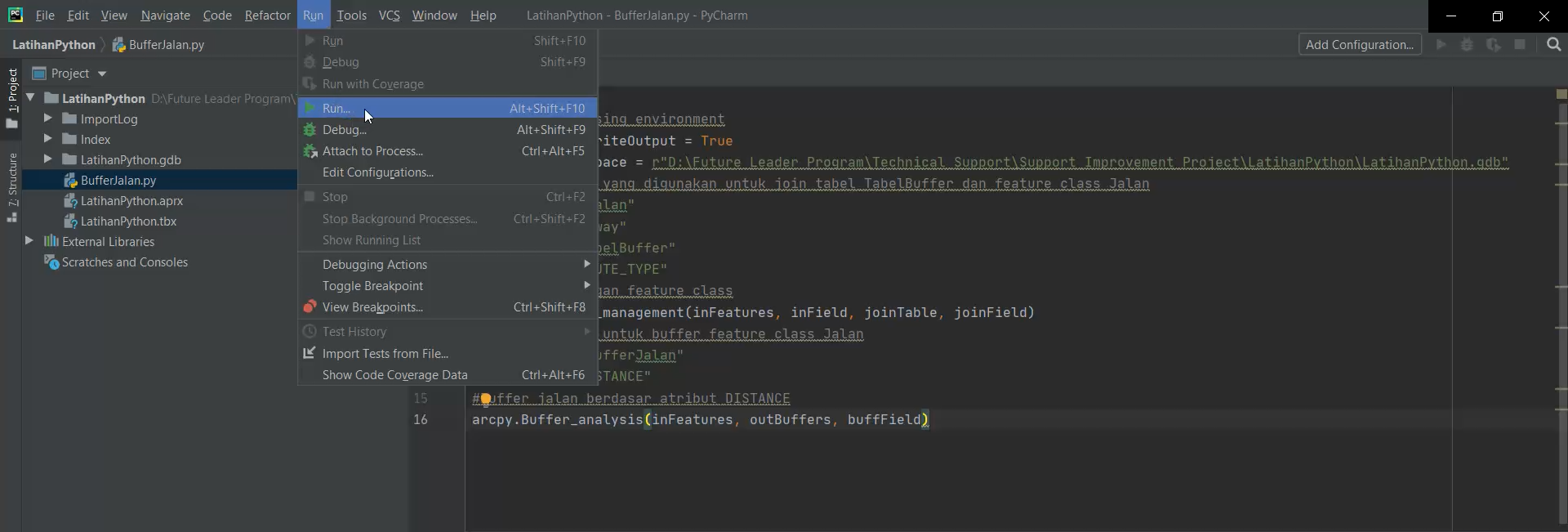Screen dimensions: 1568x532
Task: Expand the External Libraries node
Action: coord(29,241)
